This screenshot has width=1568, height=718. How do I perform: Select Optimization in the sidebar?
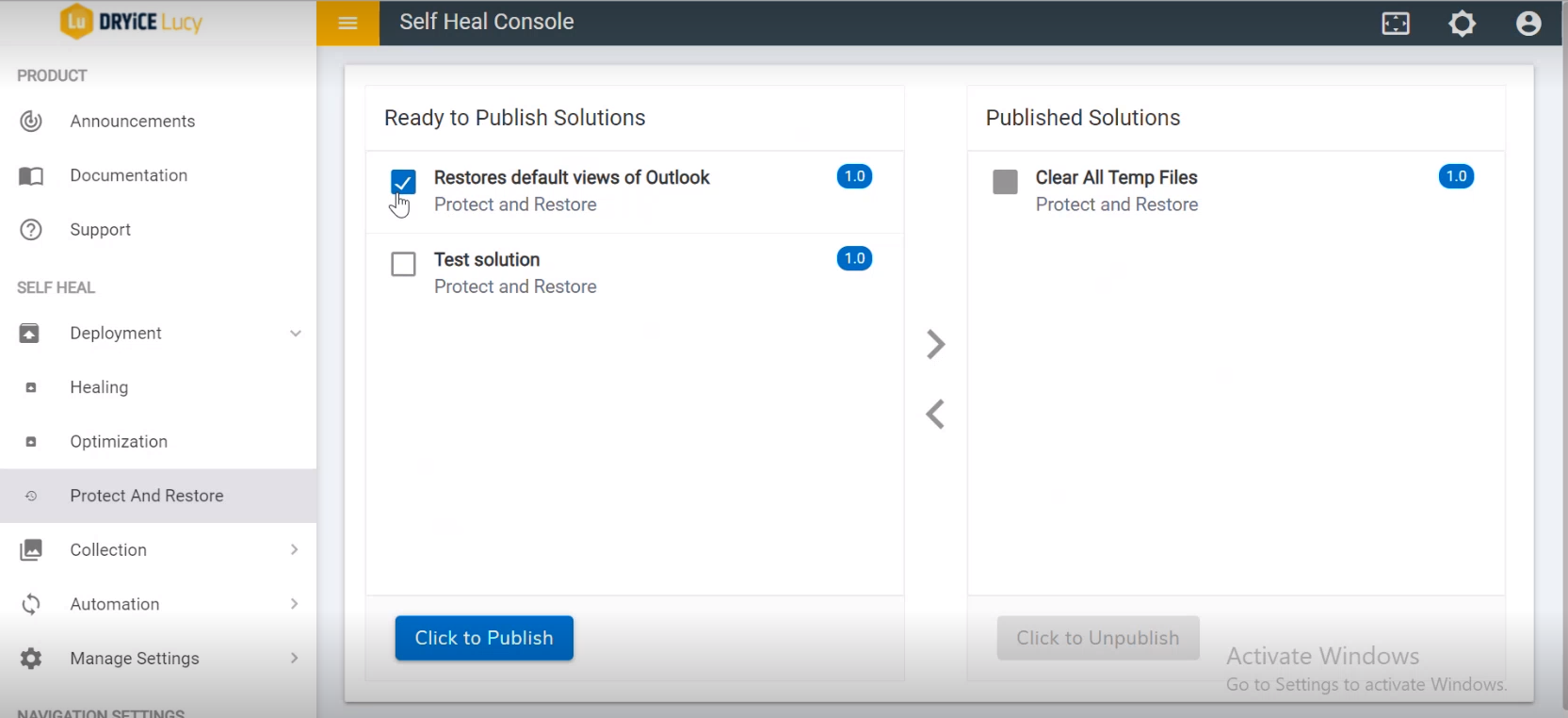pyautogui.click(x=119, y=442)
